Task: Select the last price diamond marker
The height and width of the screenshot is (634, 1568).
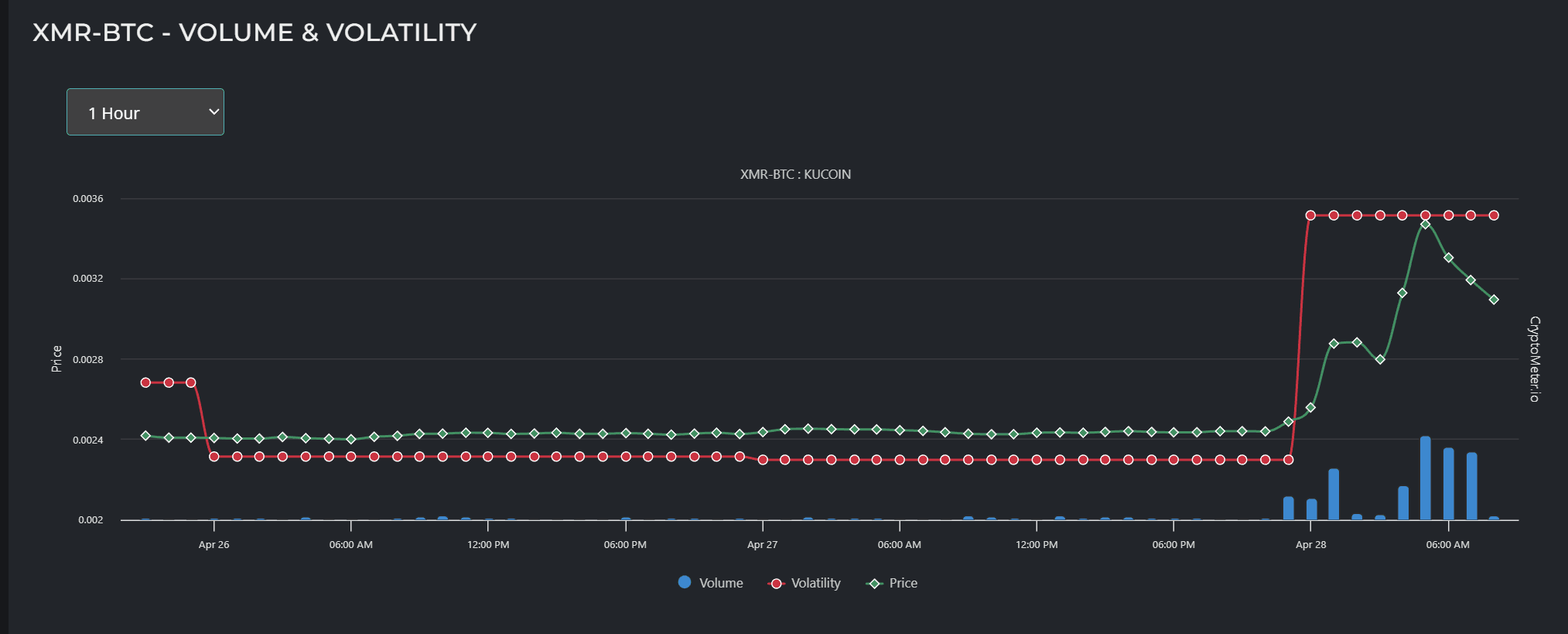Action: pos(1494,300)
